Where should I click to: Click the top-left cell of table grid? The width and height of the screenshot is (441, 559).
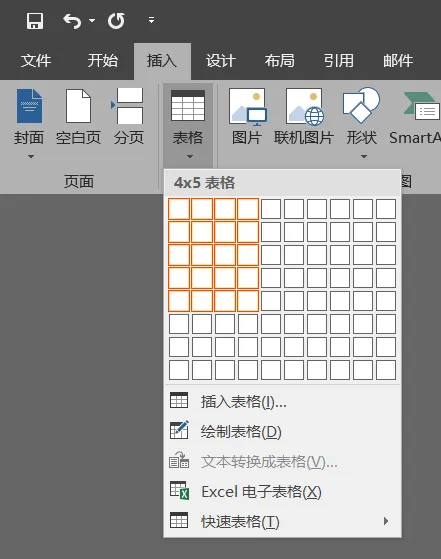(x=179, y=209)
